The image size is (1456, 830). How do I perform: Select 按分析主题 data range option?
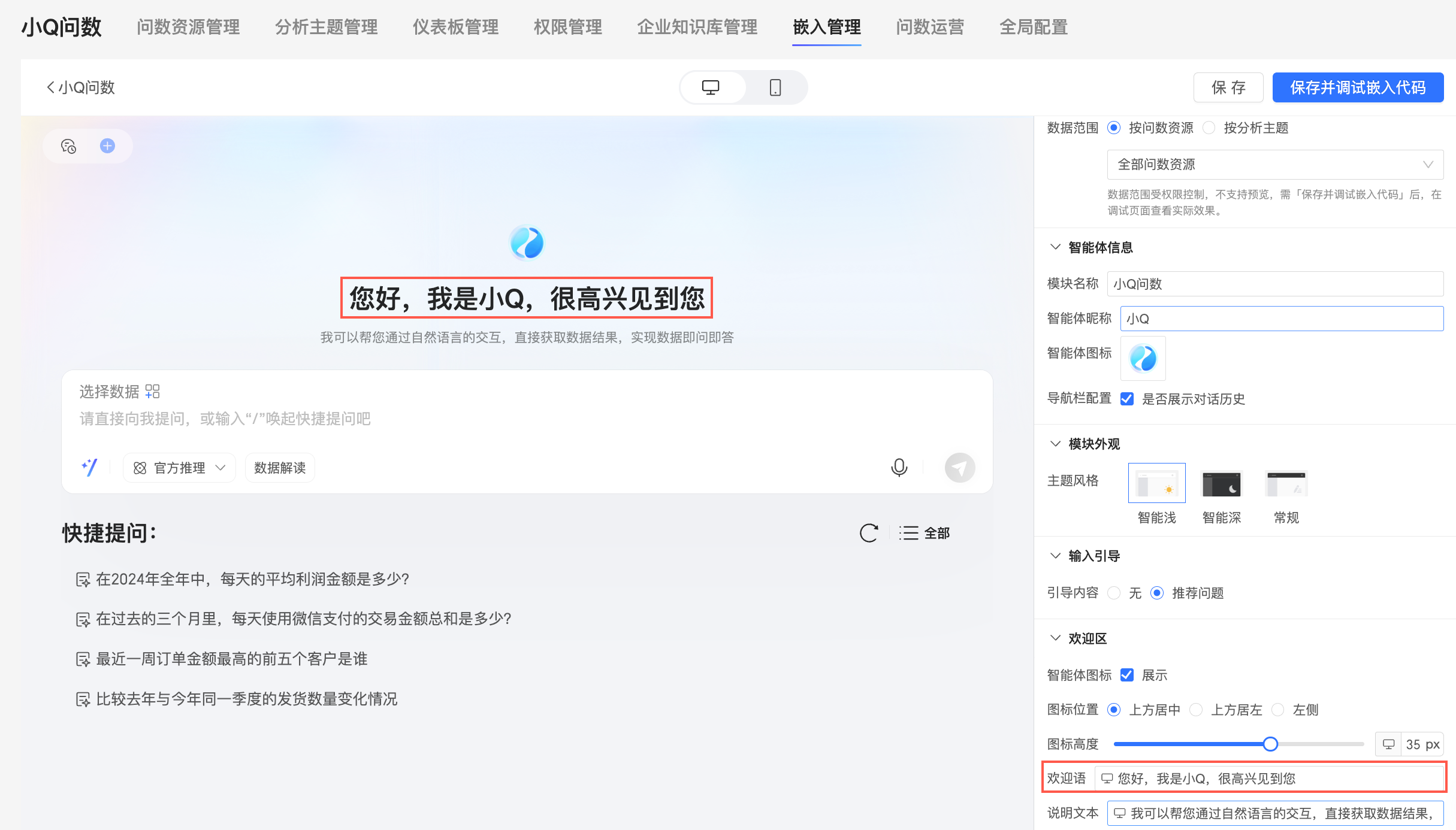pyautogui.click(x=1209, y=128)
